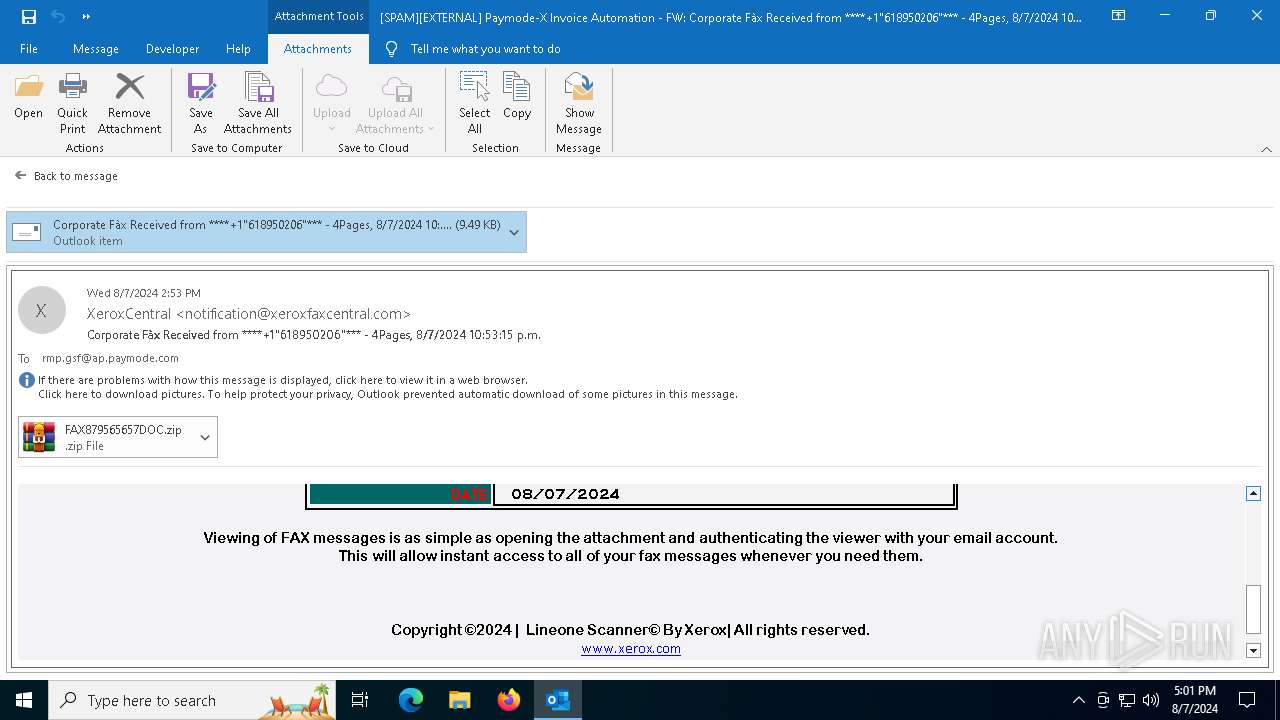Launch Microsoft Edge from taskbar

click(x=411, y=700)
